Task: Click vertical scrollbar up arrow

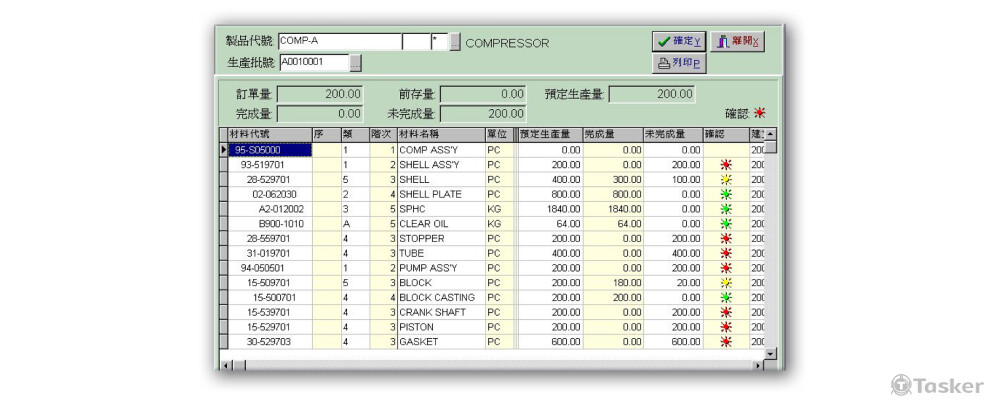Action: click(770, 134)
